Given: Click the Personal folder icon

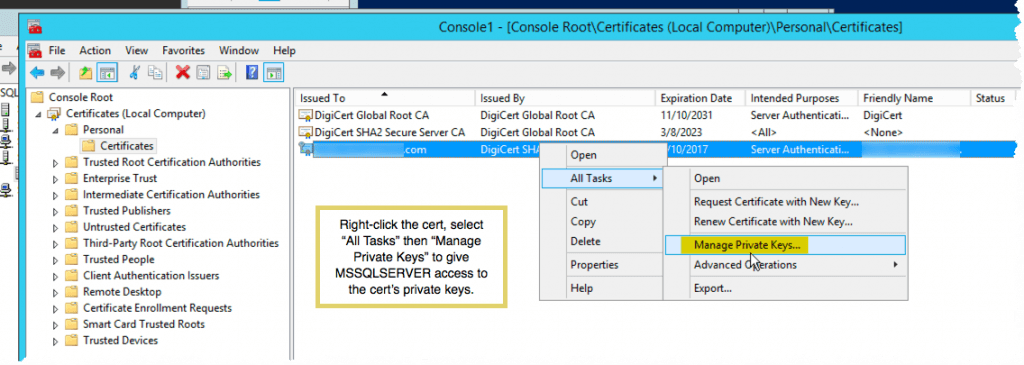Looking at the screenshot, I should (x=71, y=130).
